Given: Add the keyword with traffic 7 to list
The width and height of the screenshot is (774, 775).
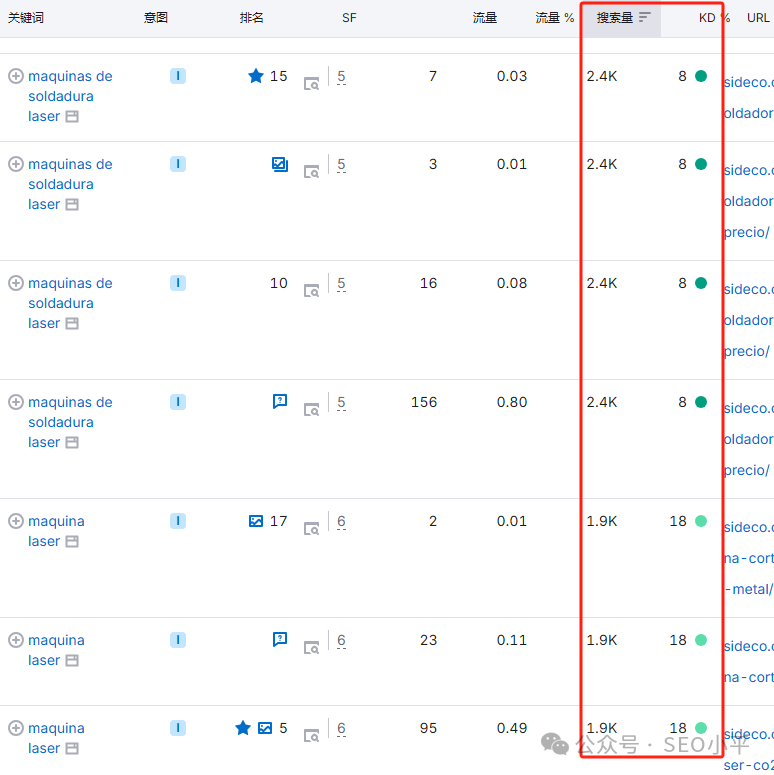Looking at the screenshot, I should click(16, 76).
